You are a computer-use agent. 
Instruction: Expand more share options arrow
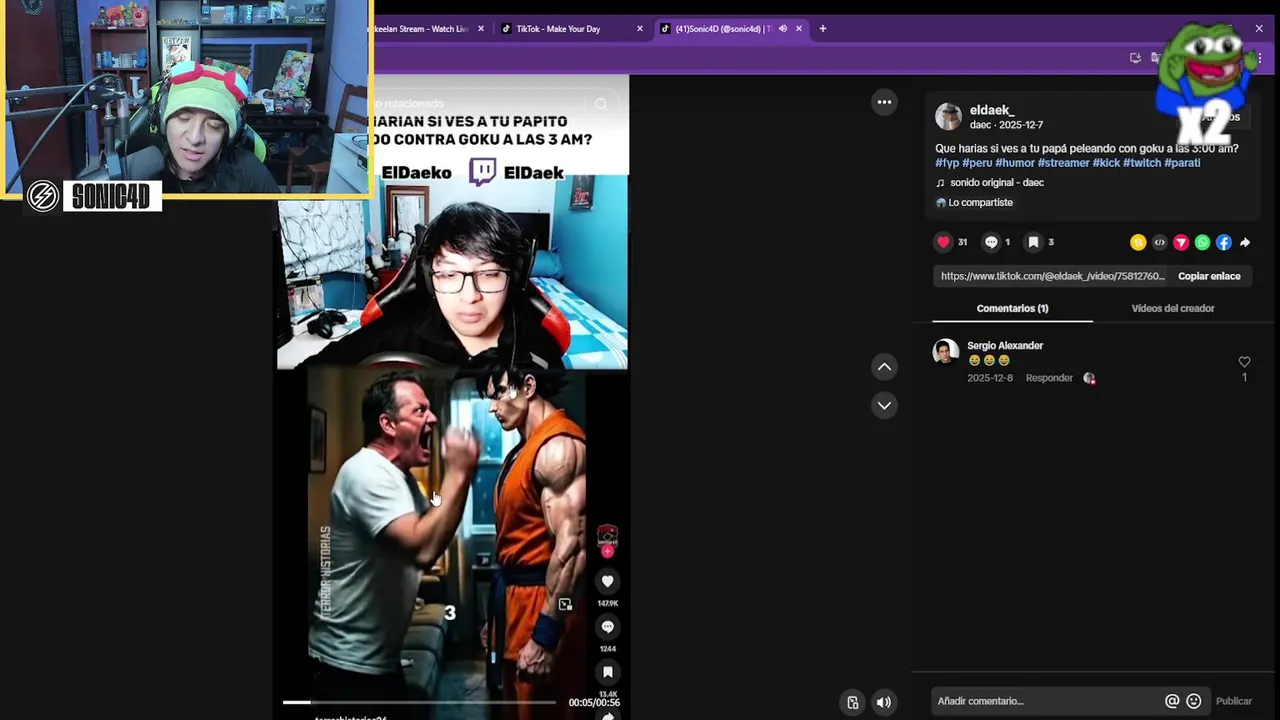coord(1245,242)
